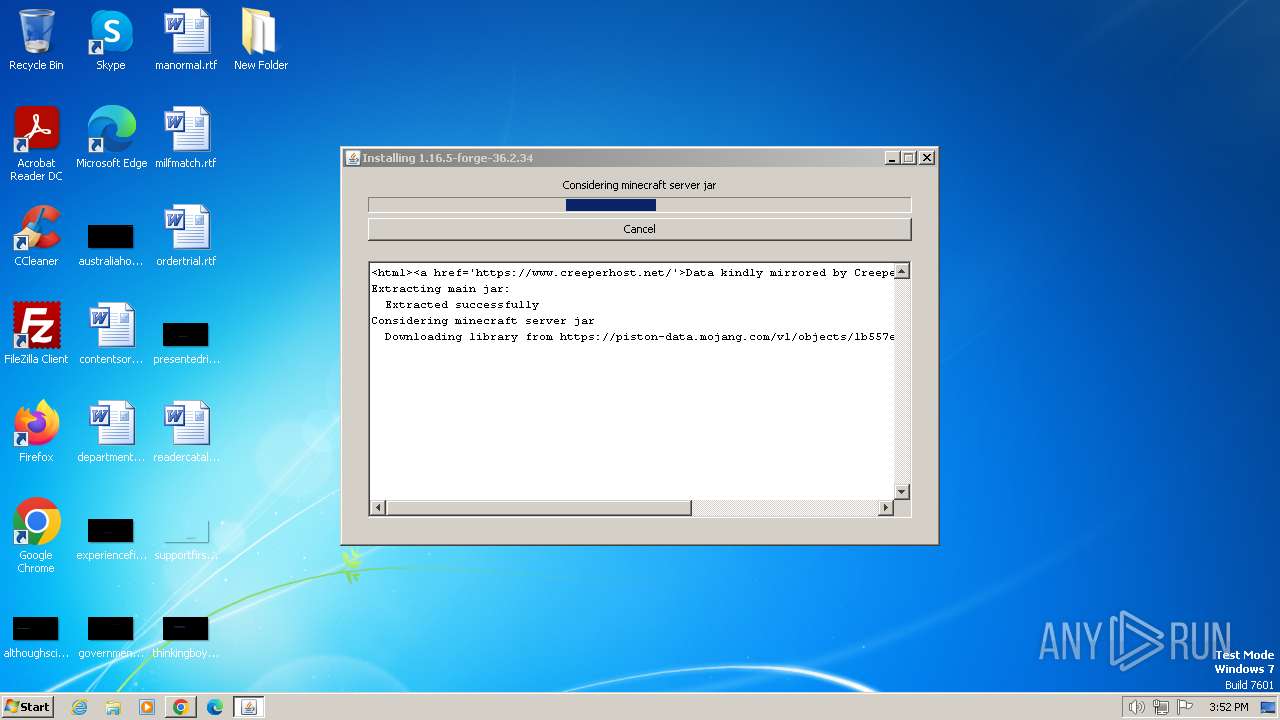The image size is (1280, 720).
Task: Select the 'Extracting main jar:' log line
Action: (x=440, y=289)
